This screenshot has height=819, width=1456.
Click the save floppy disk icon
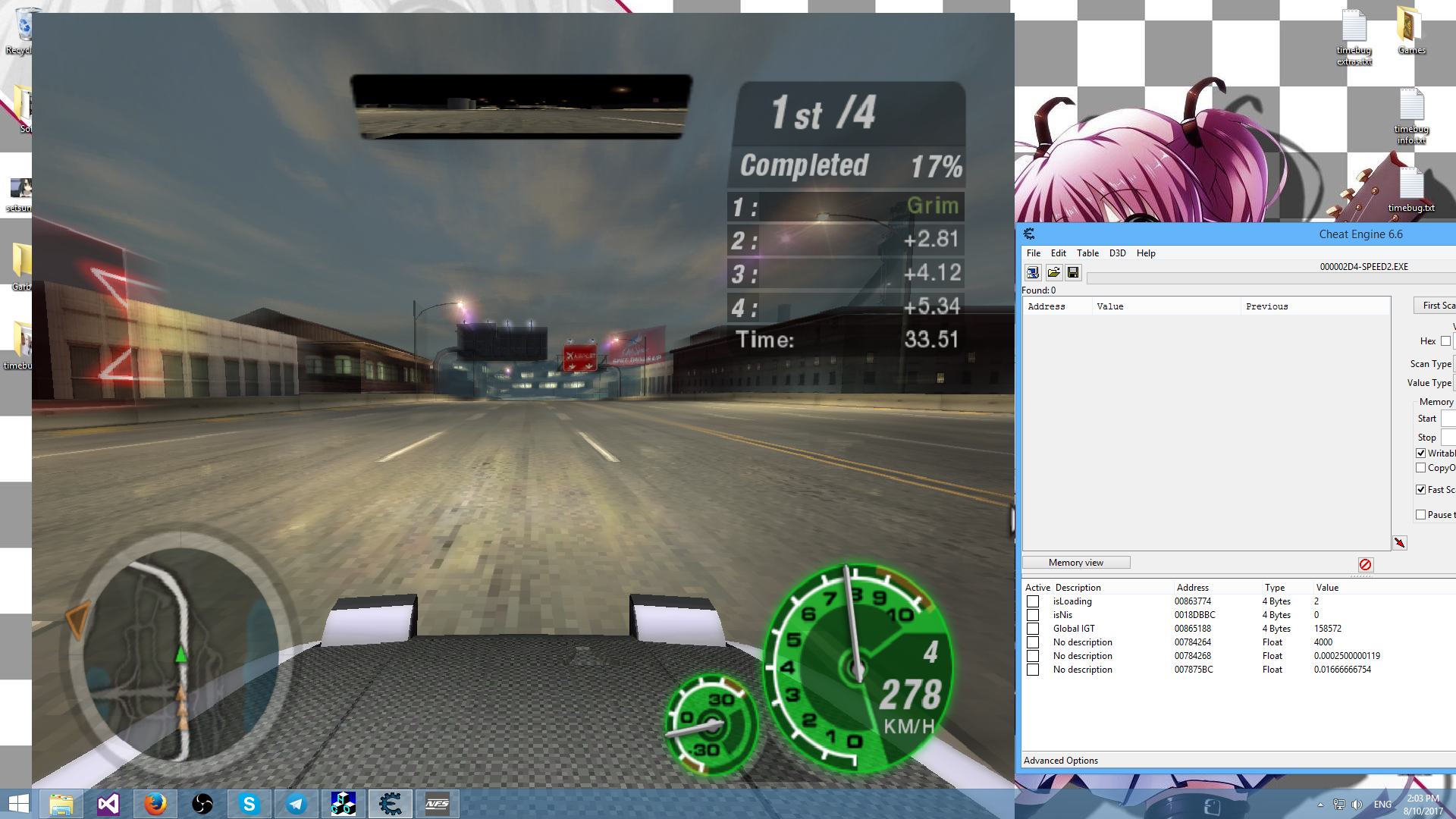click(1073, 272)
